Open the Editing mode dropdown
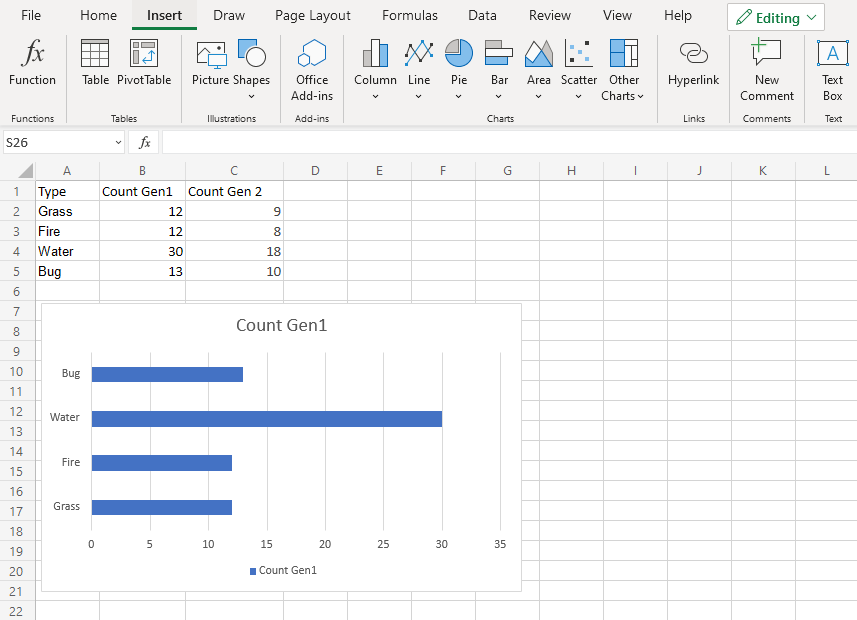 [776, 18]
